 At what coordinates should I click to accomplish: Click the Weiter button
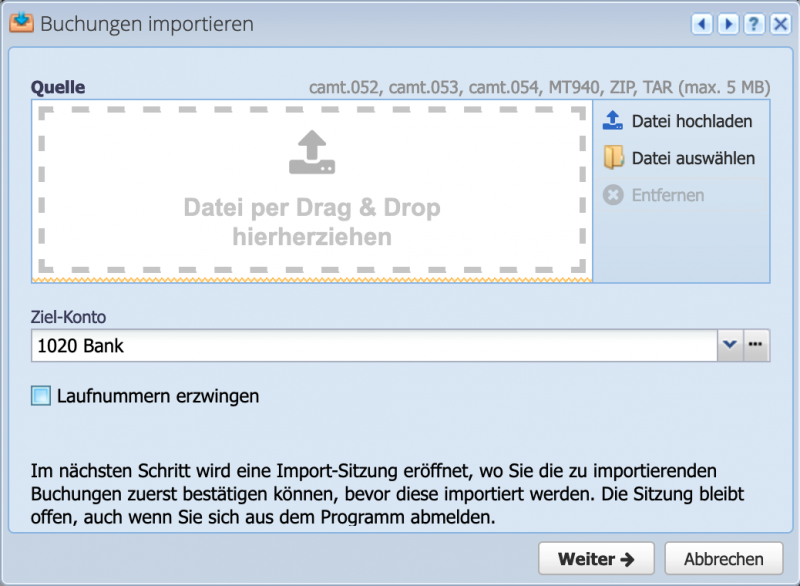tap(596, 558)
